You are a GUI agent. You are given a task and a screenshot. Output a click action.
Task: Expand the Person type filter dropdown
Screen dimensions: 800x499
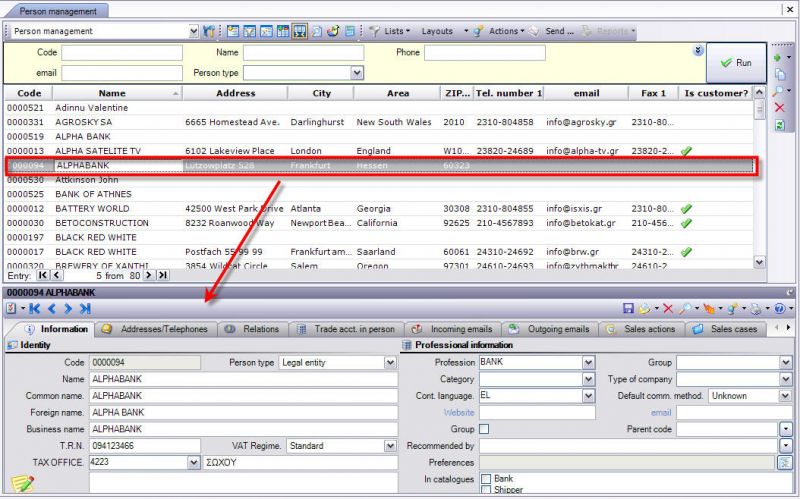(x=357, y=73)
